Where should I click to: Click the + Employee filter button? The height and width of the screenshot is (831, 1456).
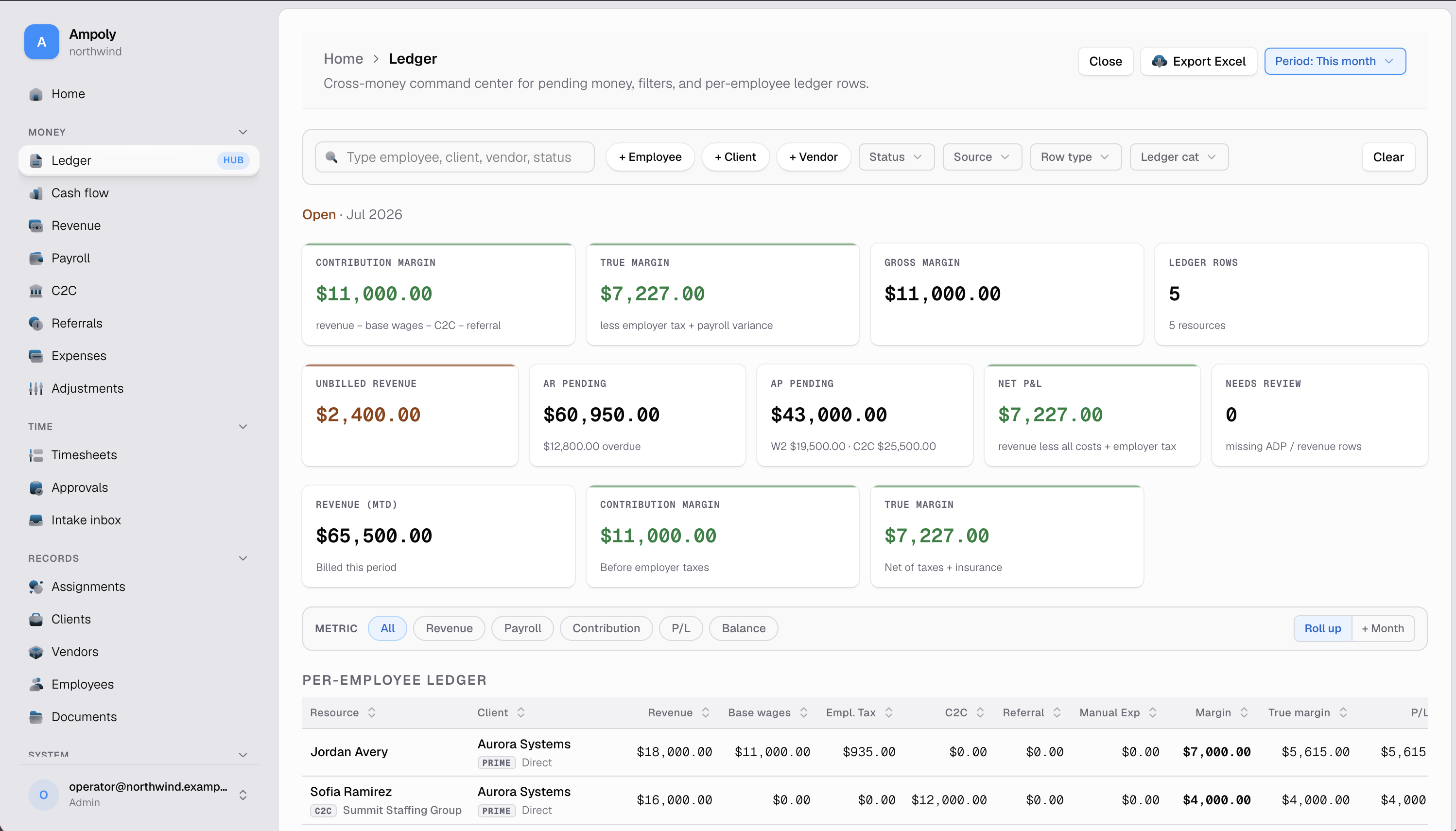[x=650, y=157]
